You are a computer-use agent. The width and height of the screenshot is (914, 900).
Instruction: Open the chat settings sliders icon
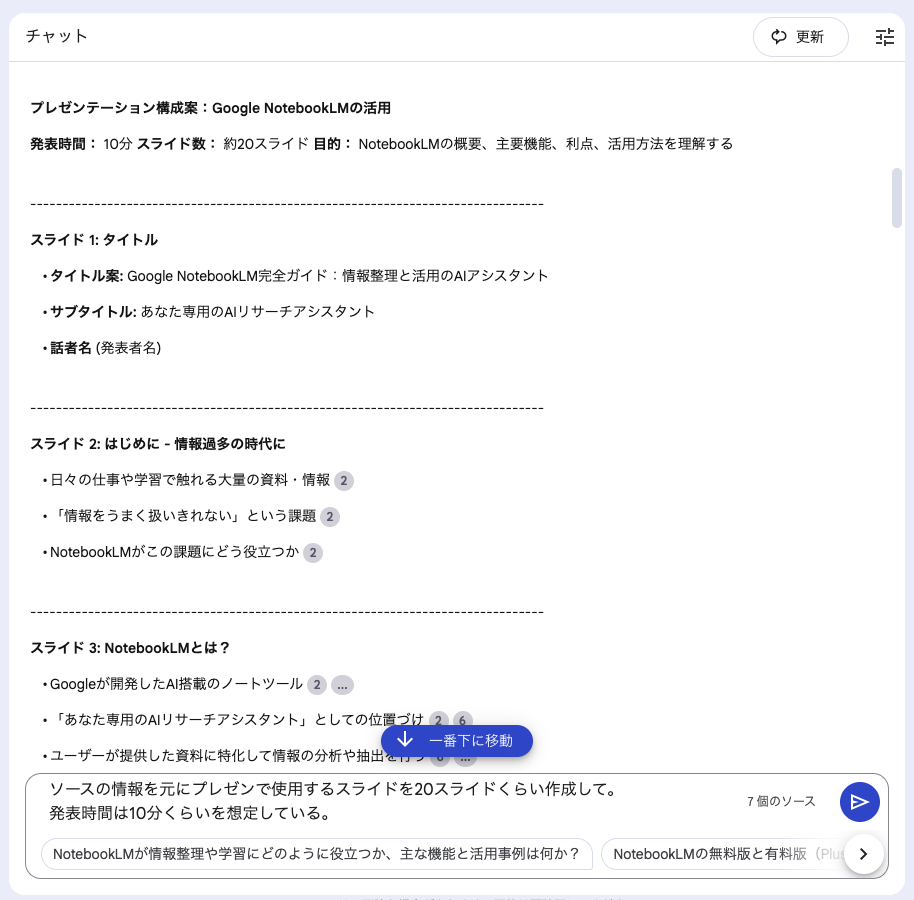click(884, 37)
